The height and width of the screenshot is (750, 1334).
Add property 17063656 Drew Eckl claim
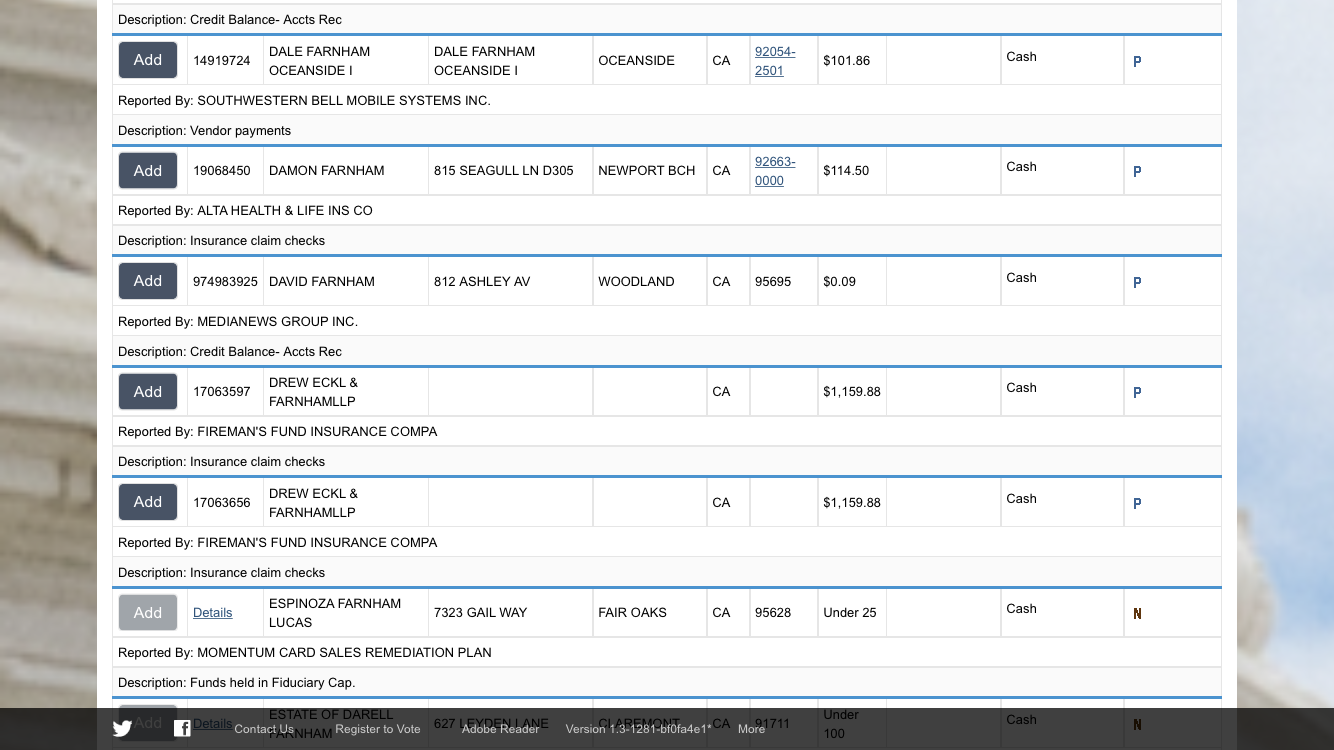(148, 502)
